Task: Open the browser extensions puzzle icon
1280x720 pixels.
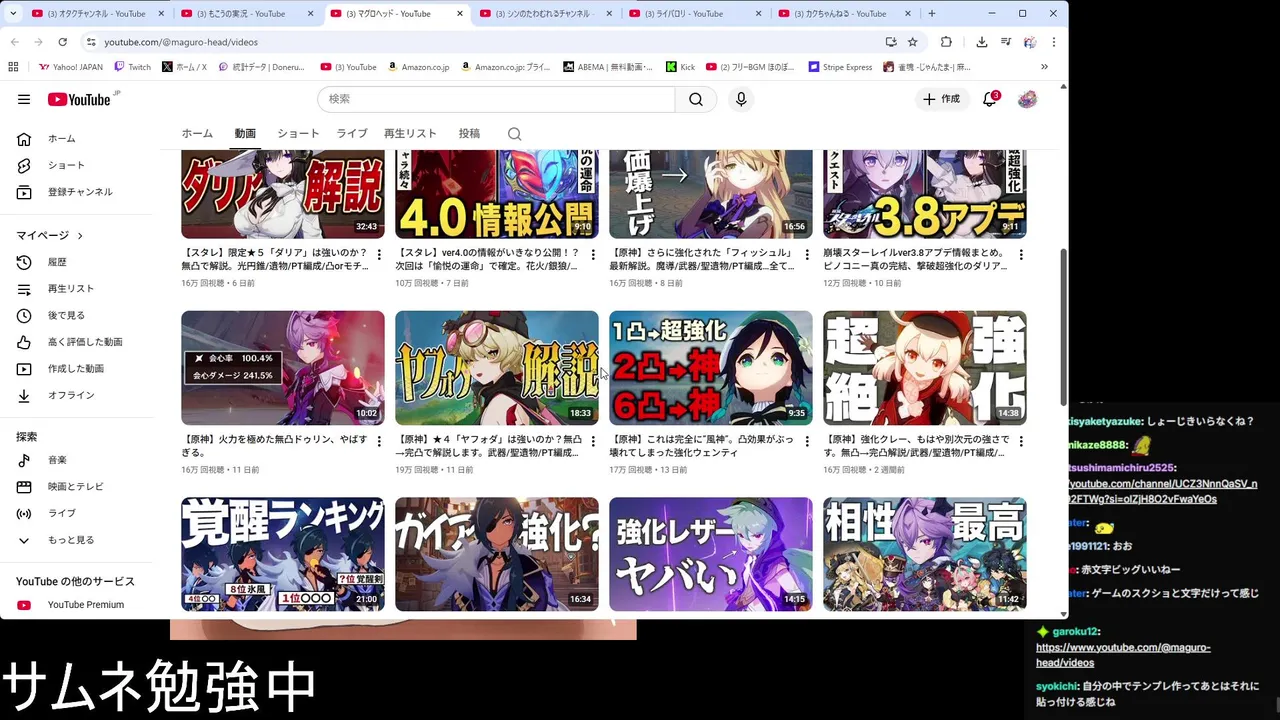Action: (x=946, y=42)
